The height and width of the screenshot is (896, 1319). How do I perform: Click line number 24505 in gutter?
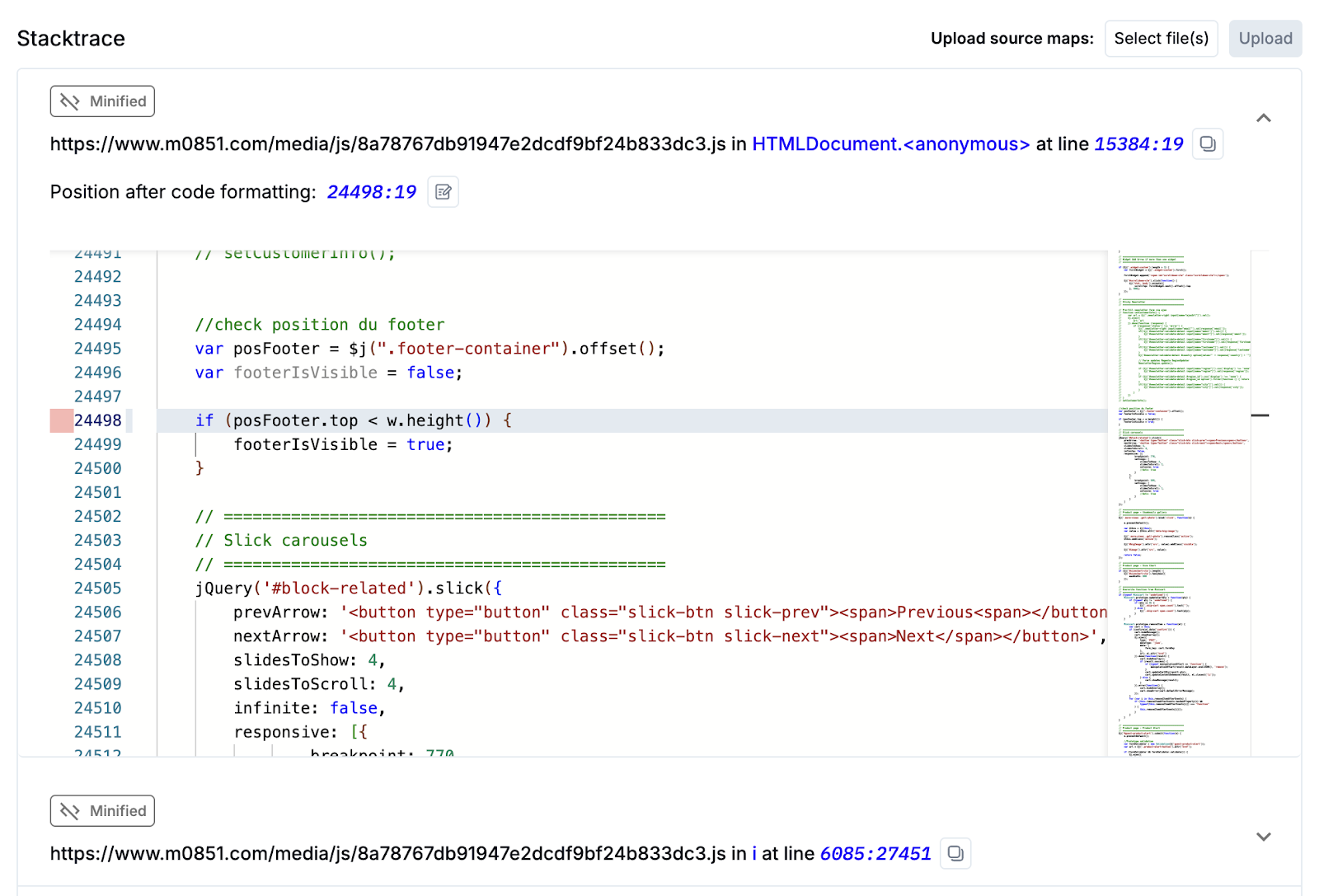click(x=97, y=589)
